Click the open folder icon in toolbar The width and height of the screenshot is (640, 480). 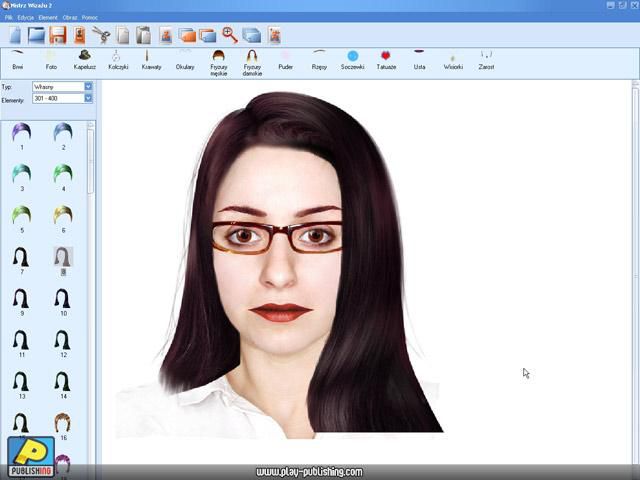point(37,36)
